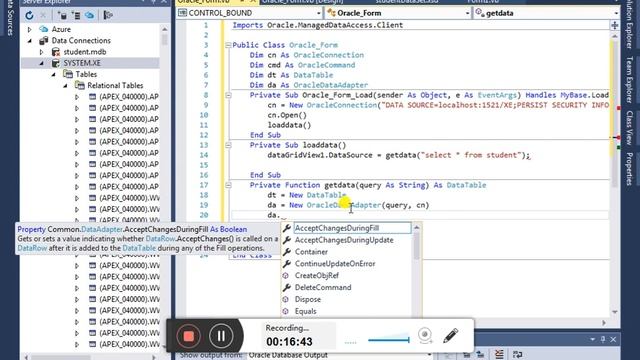
Task: Open the getdata member dropdown
Action: click(616, 13)
